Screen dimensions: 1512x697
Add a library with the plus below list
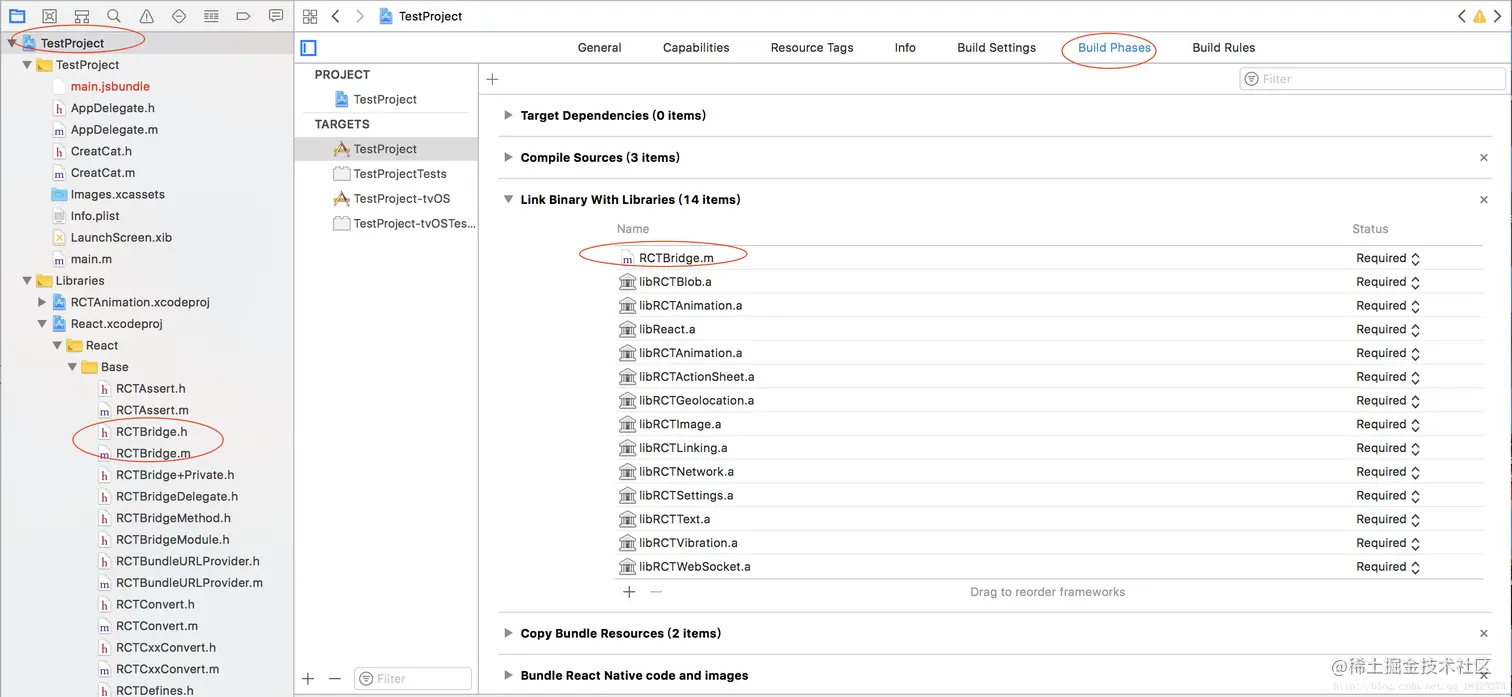[629, 592]
